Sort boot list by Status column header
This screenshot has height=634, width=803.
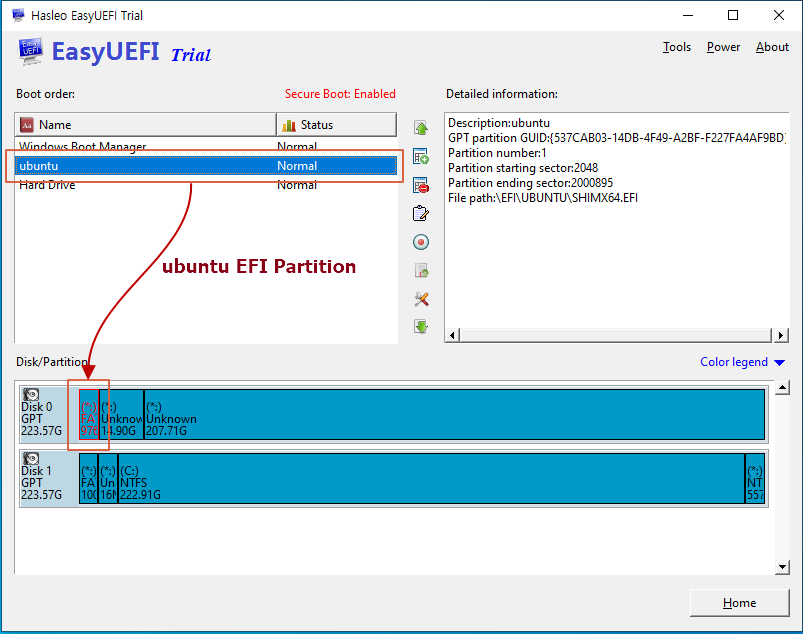click(x=336, y=124)
